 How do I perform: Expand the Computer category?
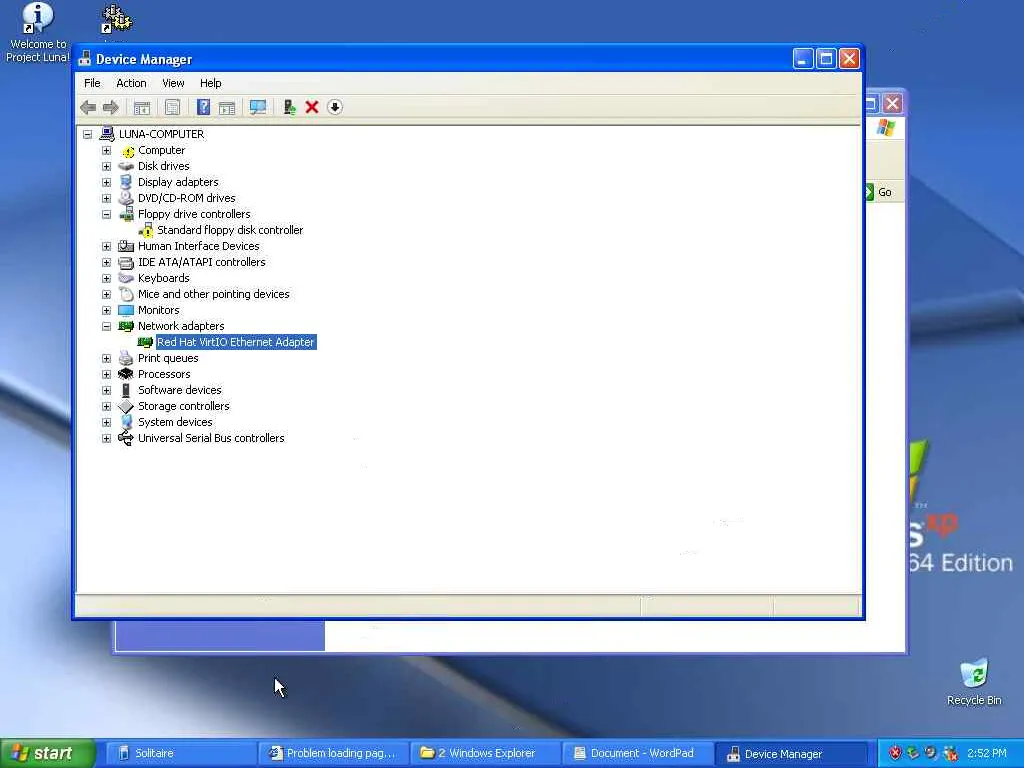pyautogui.click(x=106, y=150)
